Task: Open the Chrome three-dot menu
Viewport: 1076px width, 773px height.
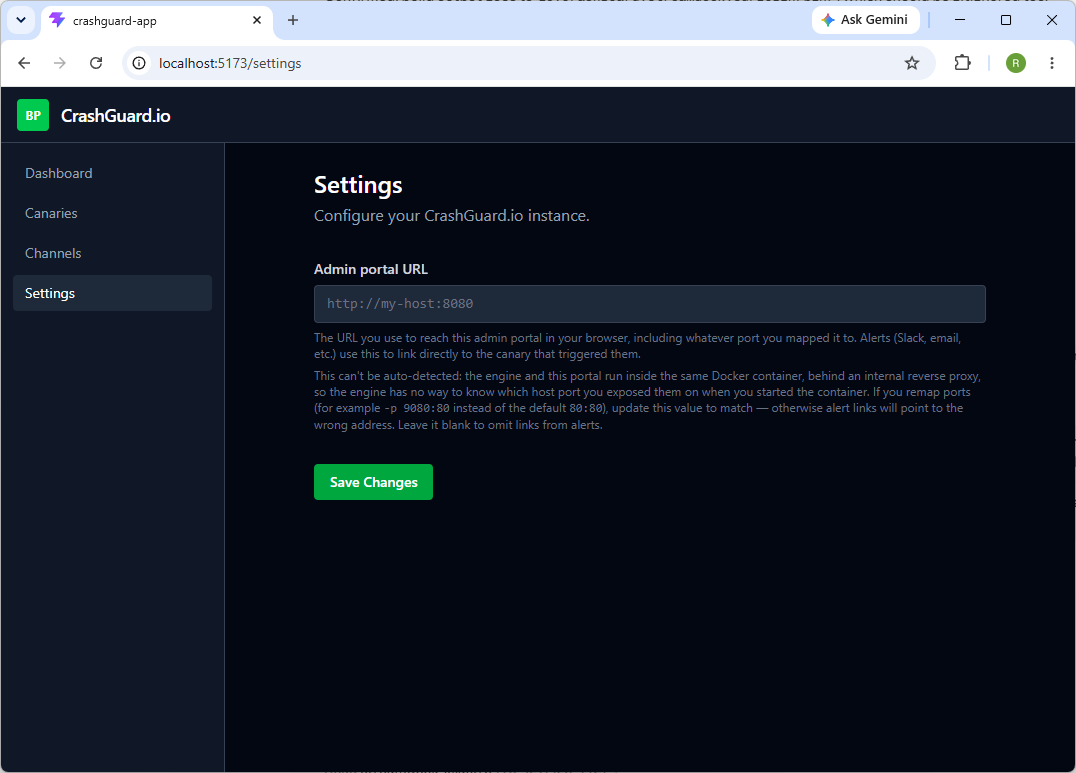Action: tap(1051, 63)
